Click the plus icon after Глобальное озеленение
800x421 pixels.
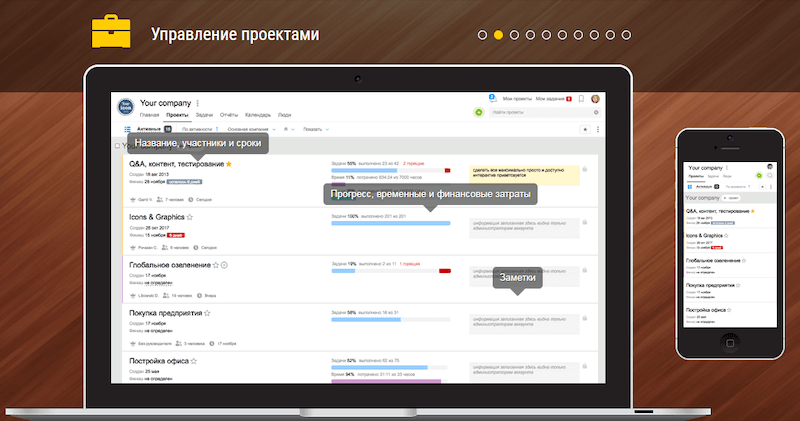tap(225, 265)
